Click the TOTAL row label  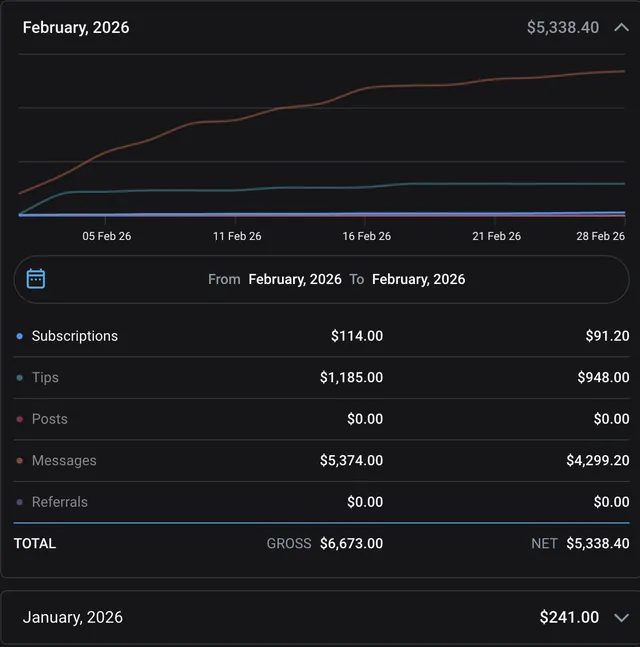tap(35, 543)
